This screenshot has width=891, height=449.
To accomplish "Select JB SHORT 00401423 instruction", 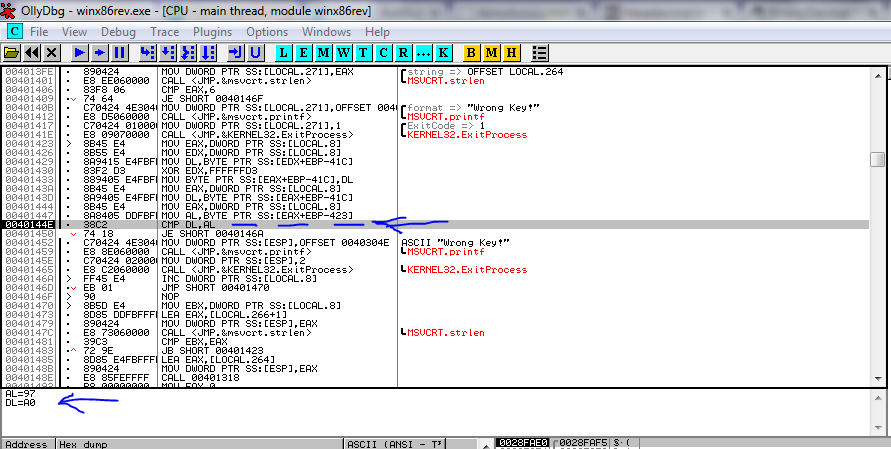I will [212, 351].
